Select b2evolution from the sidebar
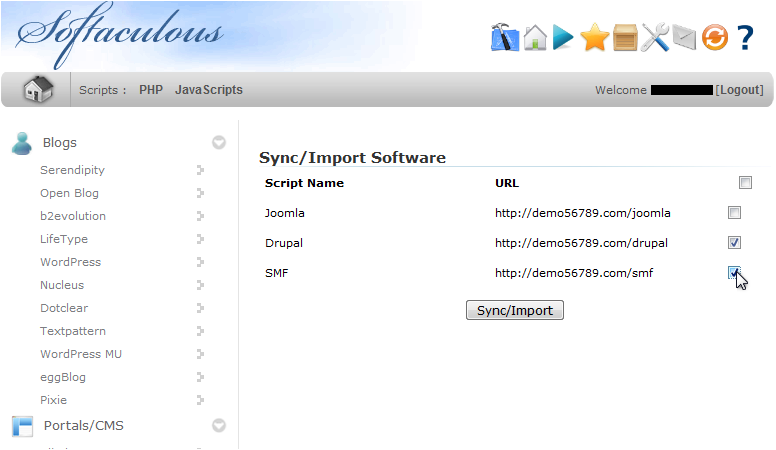The width and height of the screenshot is (776, 450). click(73, 216)
